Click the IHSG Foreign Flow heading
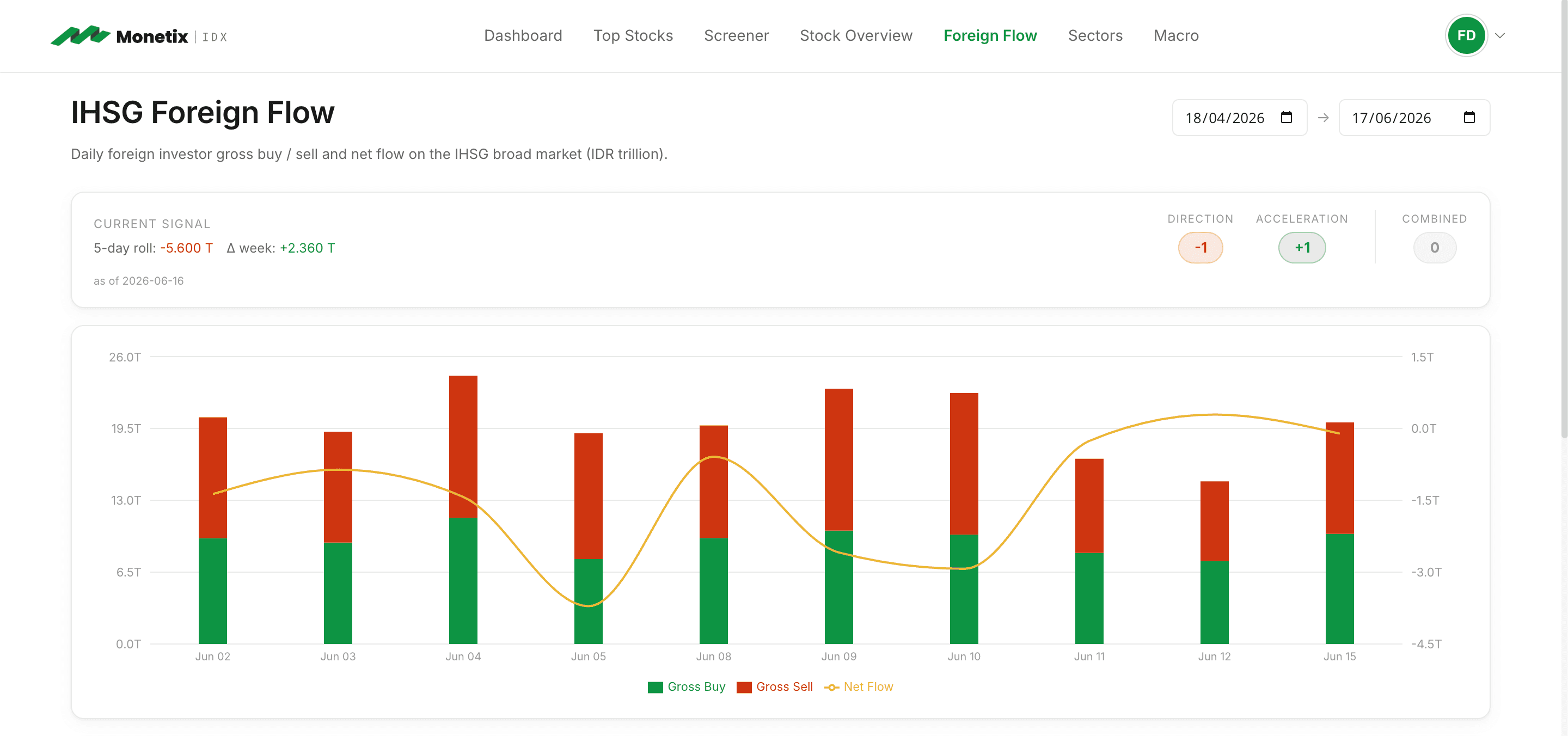 [x=202, y=112]
